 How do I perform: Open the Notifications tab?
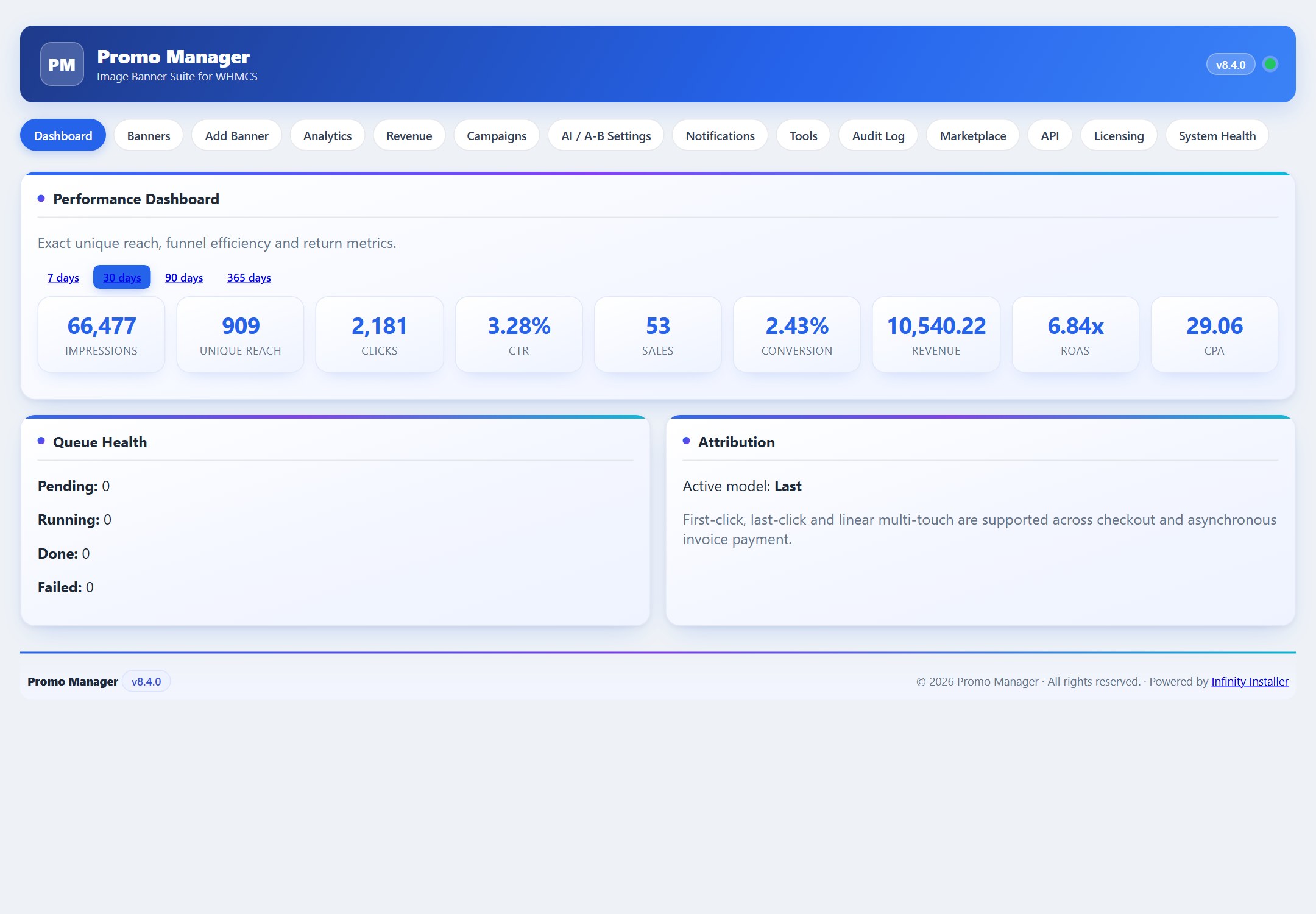pyautogui.click(x=720, y=135)
